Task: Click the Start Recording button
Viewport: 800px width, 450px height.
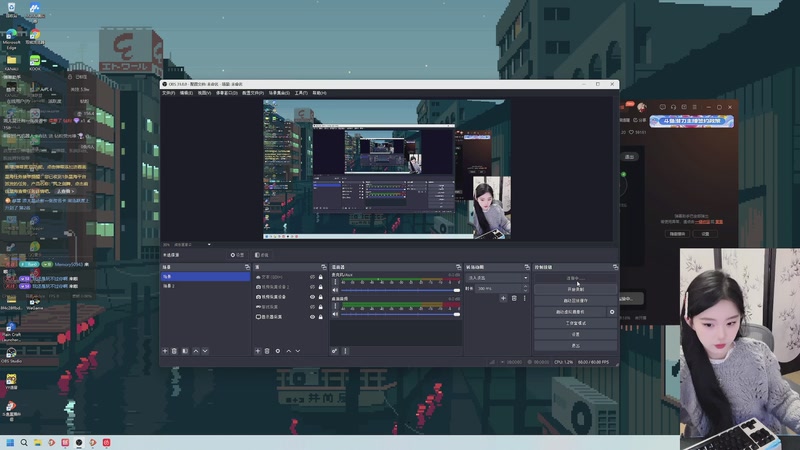Action: point(576,289)
